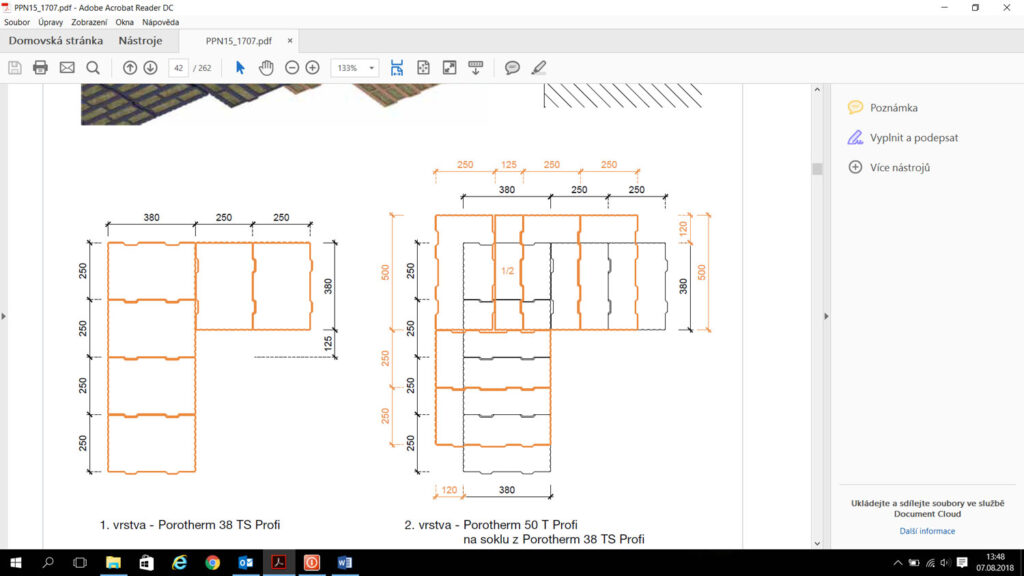Click the page number input field
Viewport: 1024px width, 576px height.
179,67
